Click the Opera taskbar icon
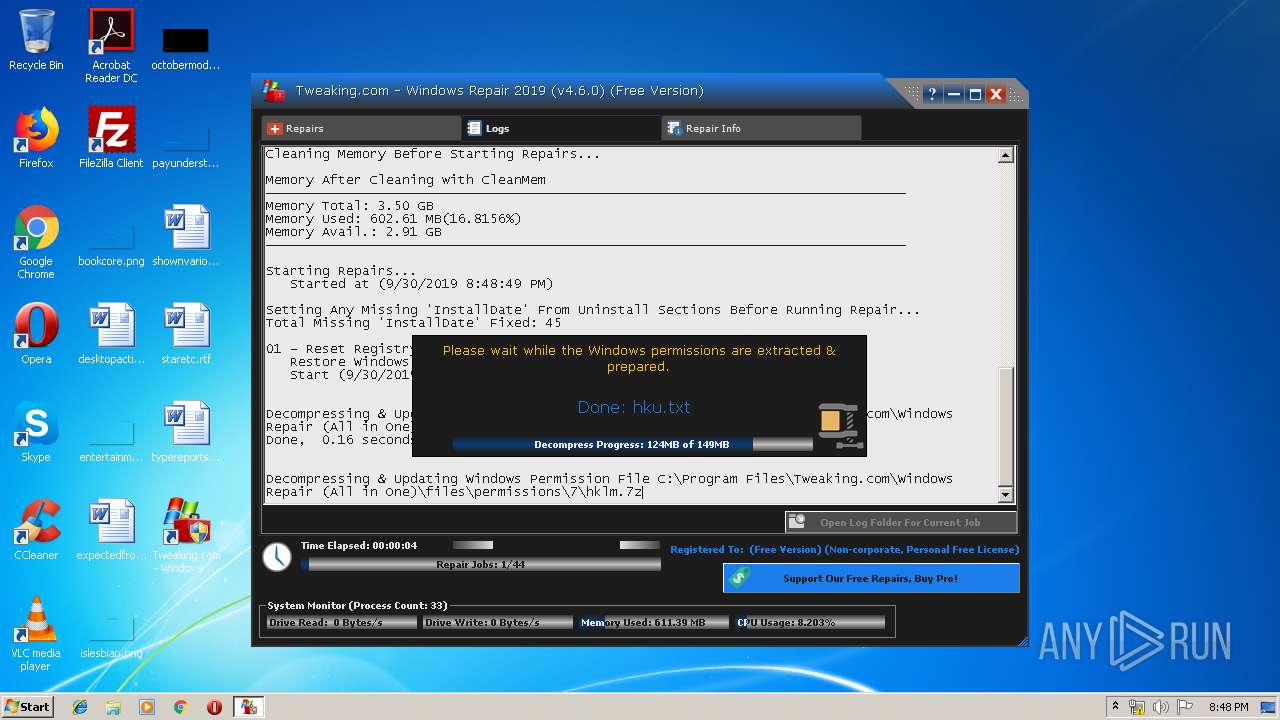 (x=214, y=707)
